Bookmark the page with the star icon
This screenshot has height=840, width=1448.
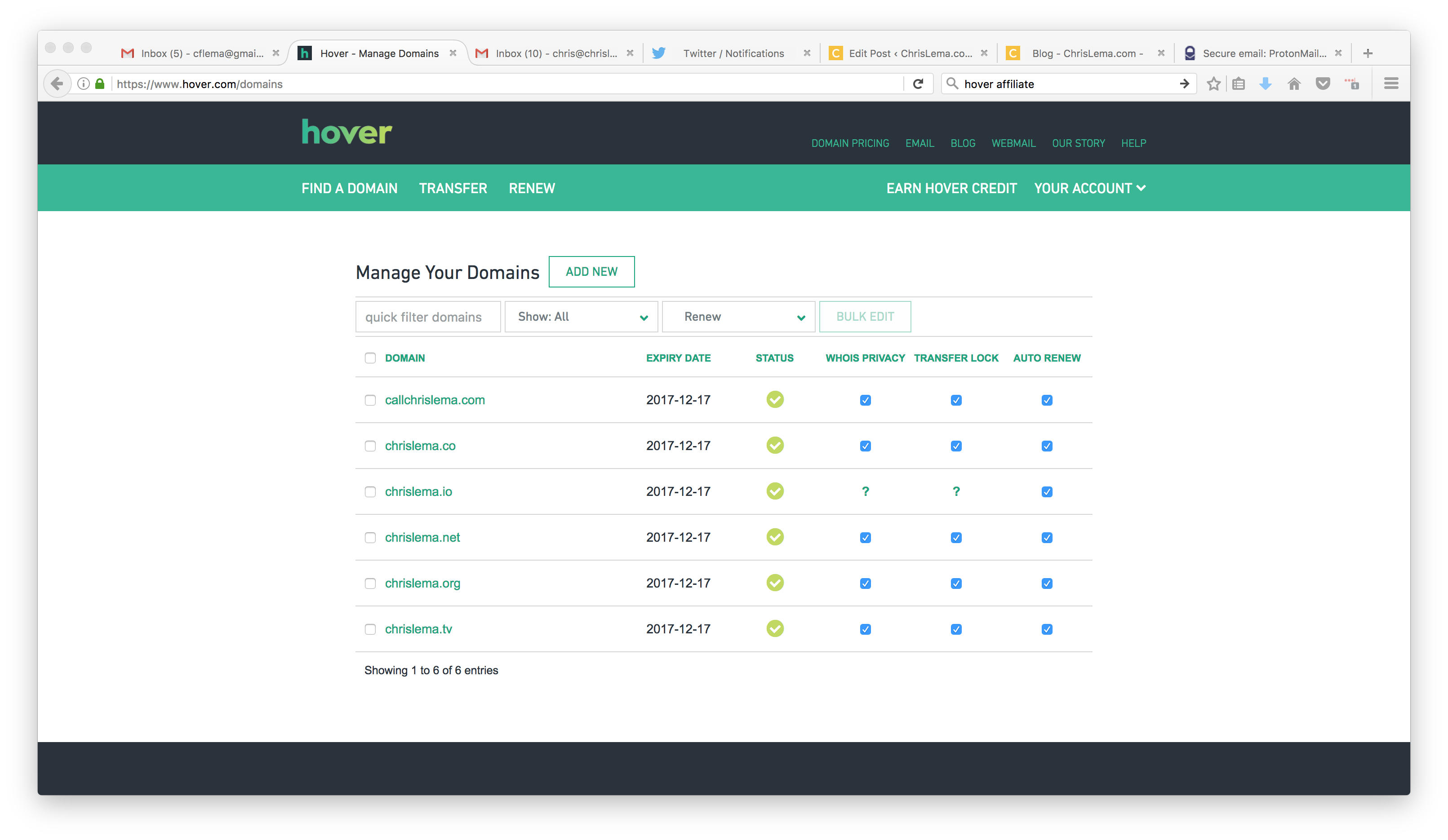1213,83
